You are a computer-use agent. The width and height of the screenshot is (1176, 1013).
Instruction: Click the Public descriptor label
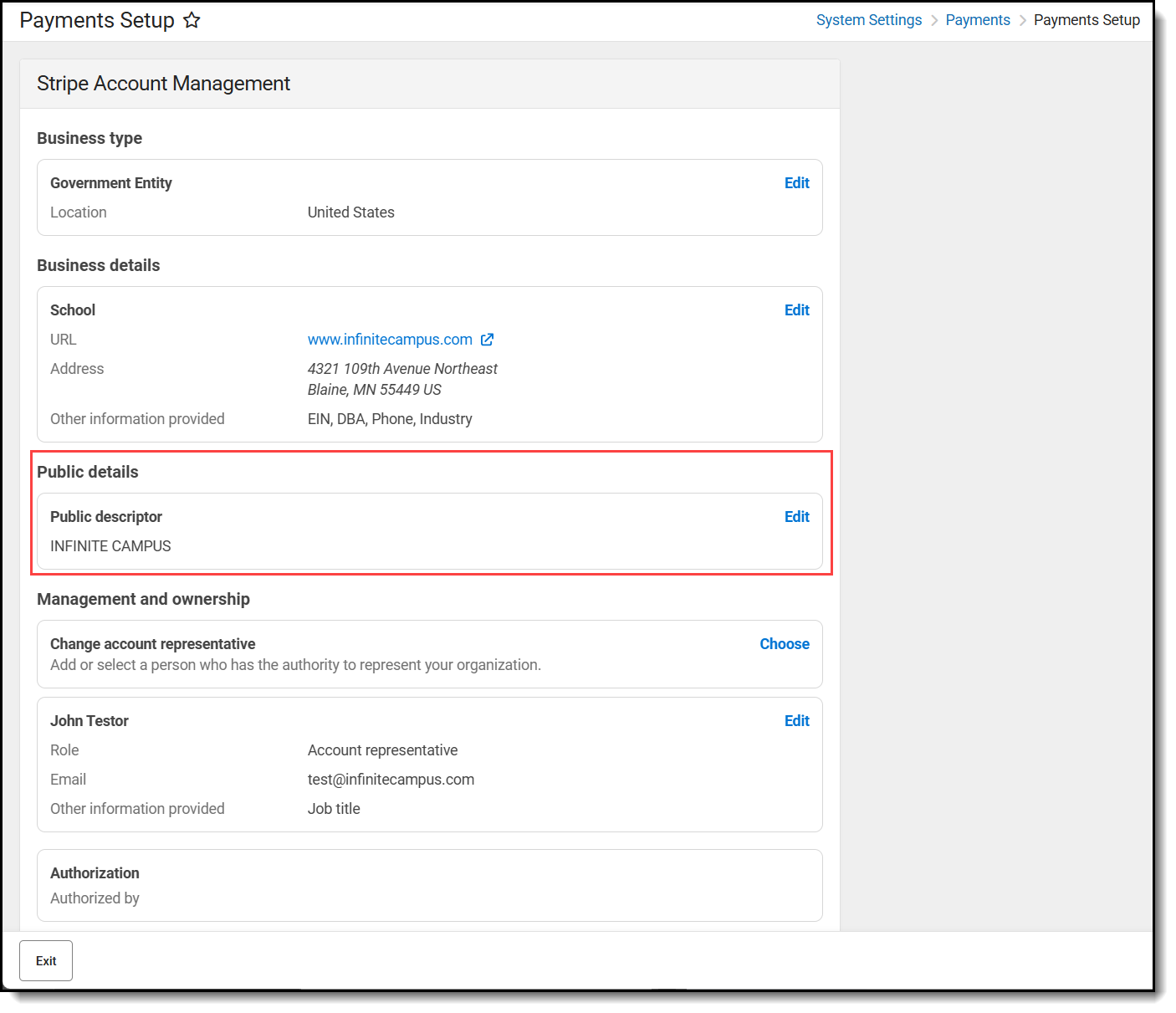[x=106, y=517]
